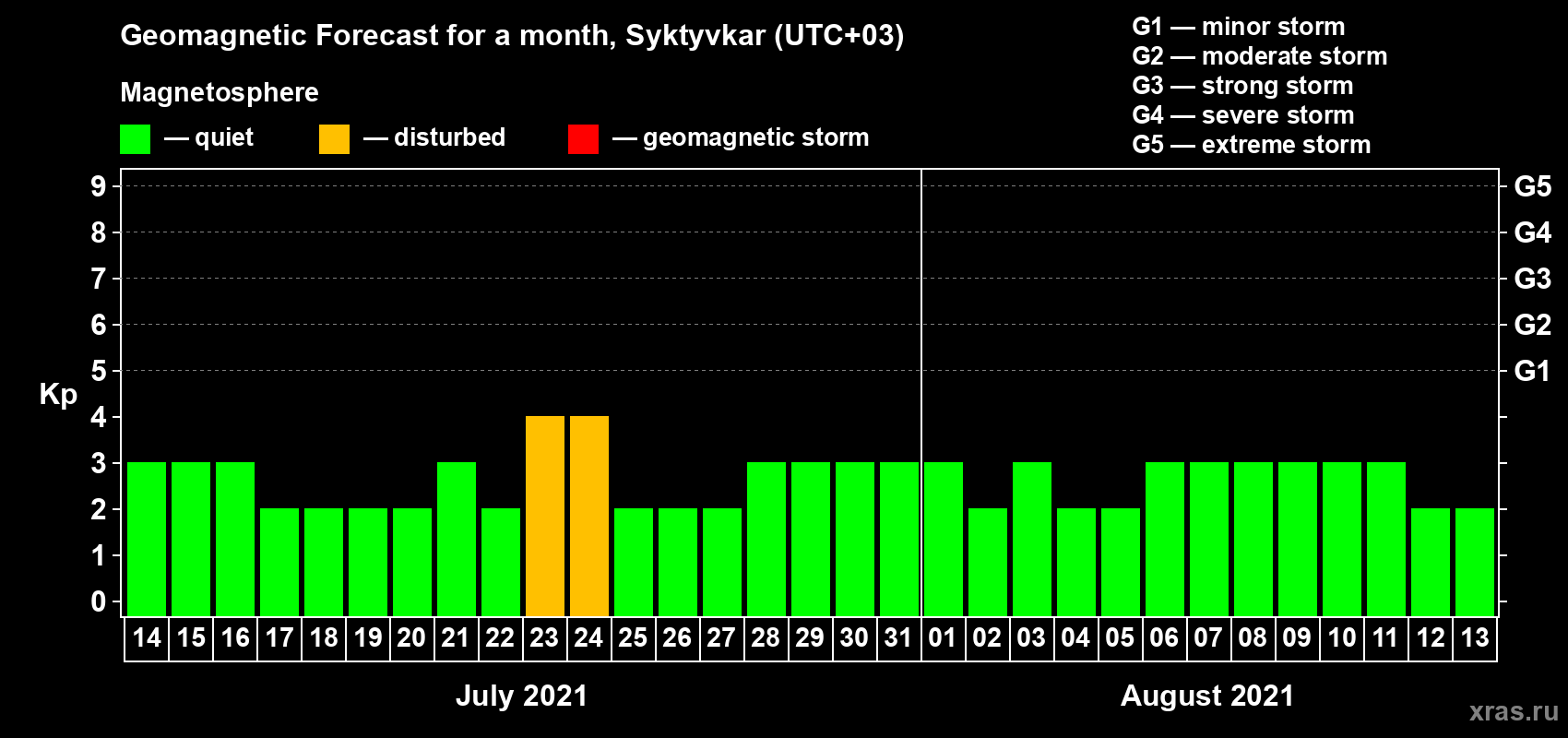Click the '— quiet' legend text

point(208,137)
